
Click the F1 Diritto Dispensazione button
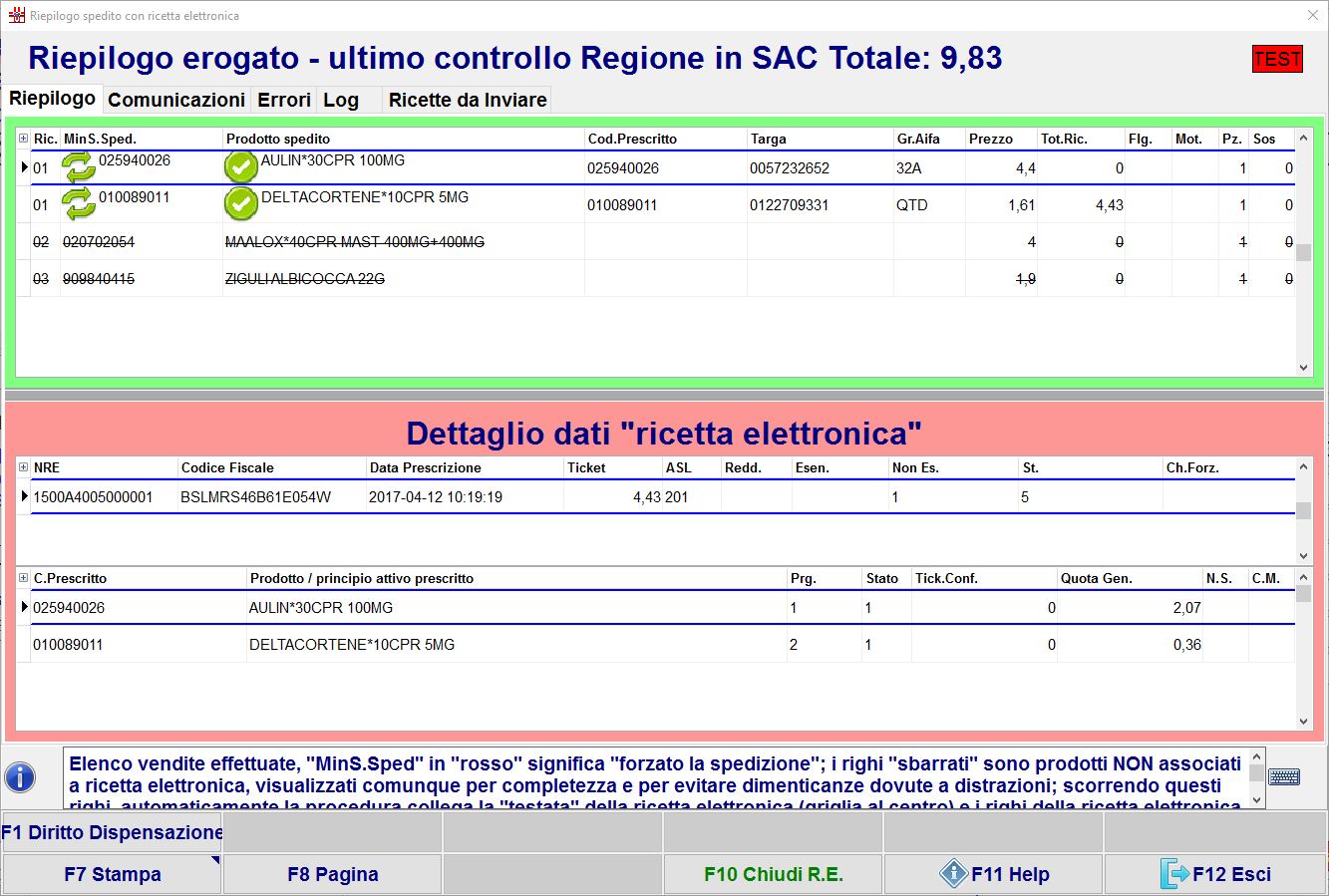(x=112, y=832)
